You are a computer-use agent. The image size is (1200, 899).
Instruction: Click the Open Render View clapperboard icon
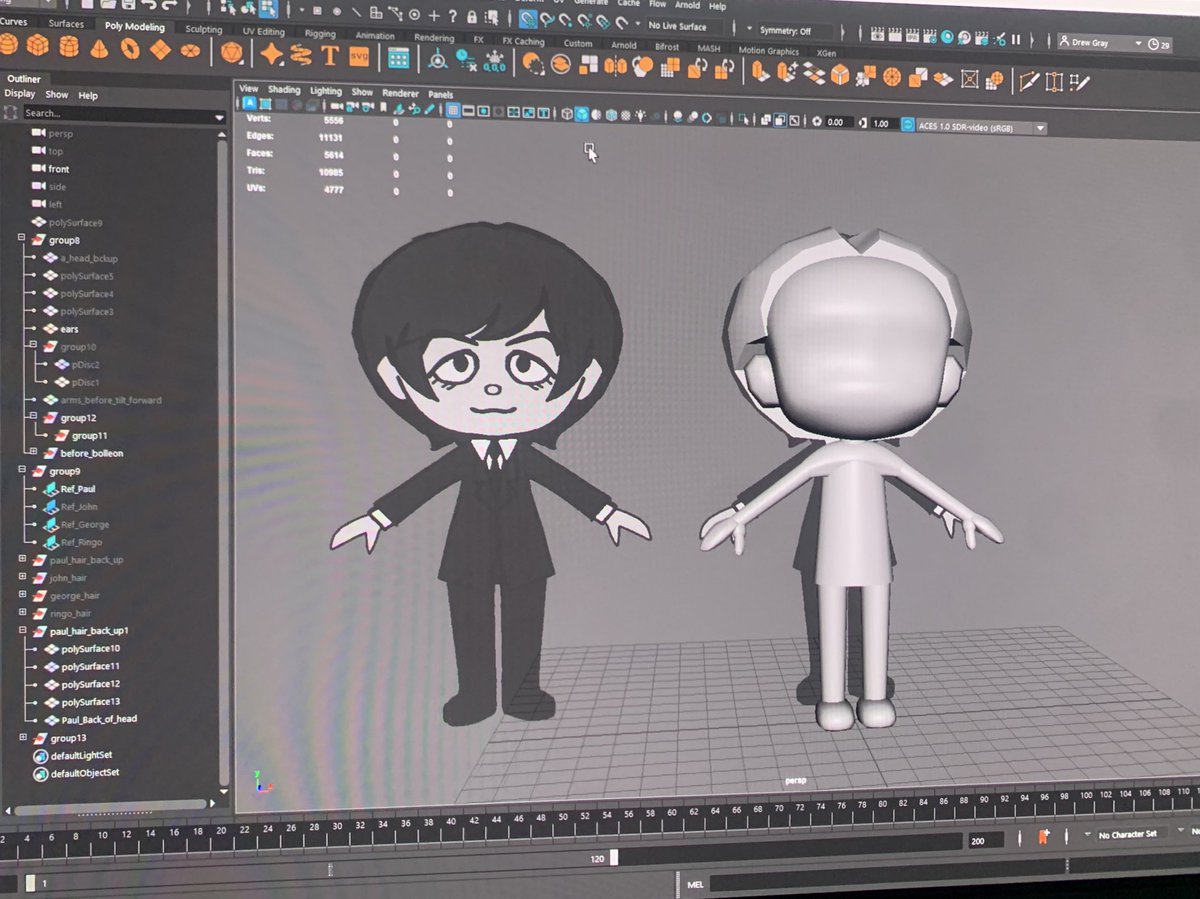tap(878, 33)
